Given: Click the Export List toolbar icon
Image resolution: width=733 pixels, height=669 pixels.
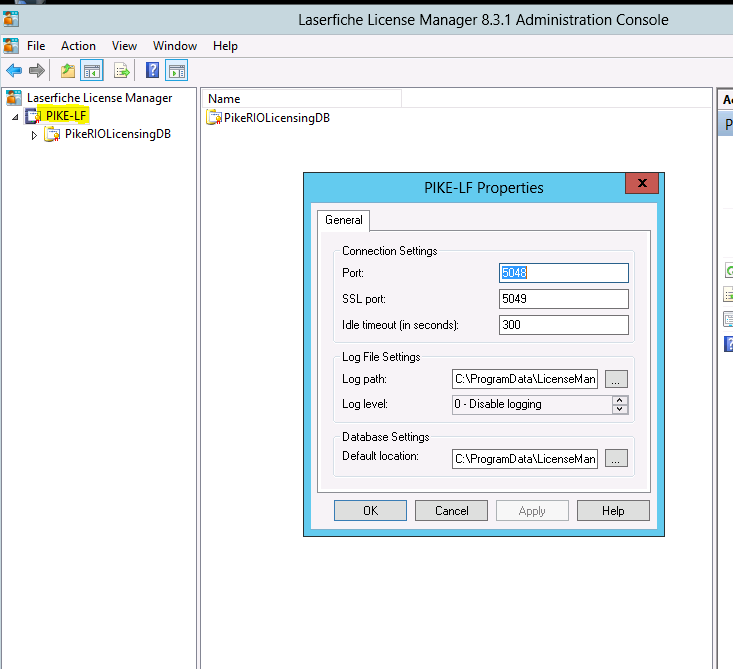Looking at the screenshot, I should 122,71.
